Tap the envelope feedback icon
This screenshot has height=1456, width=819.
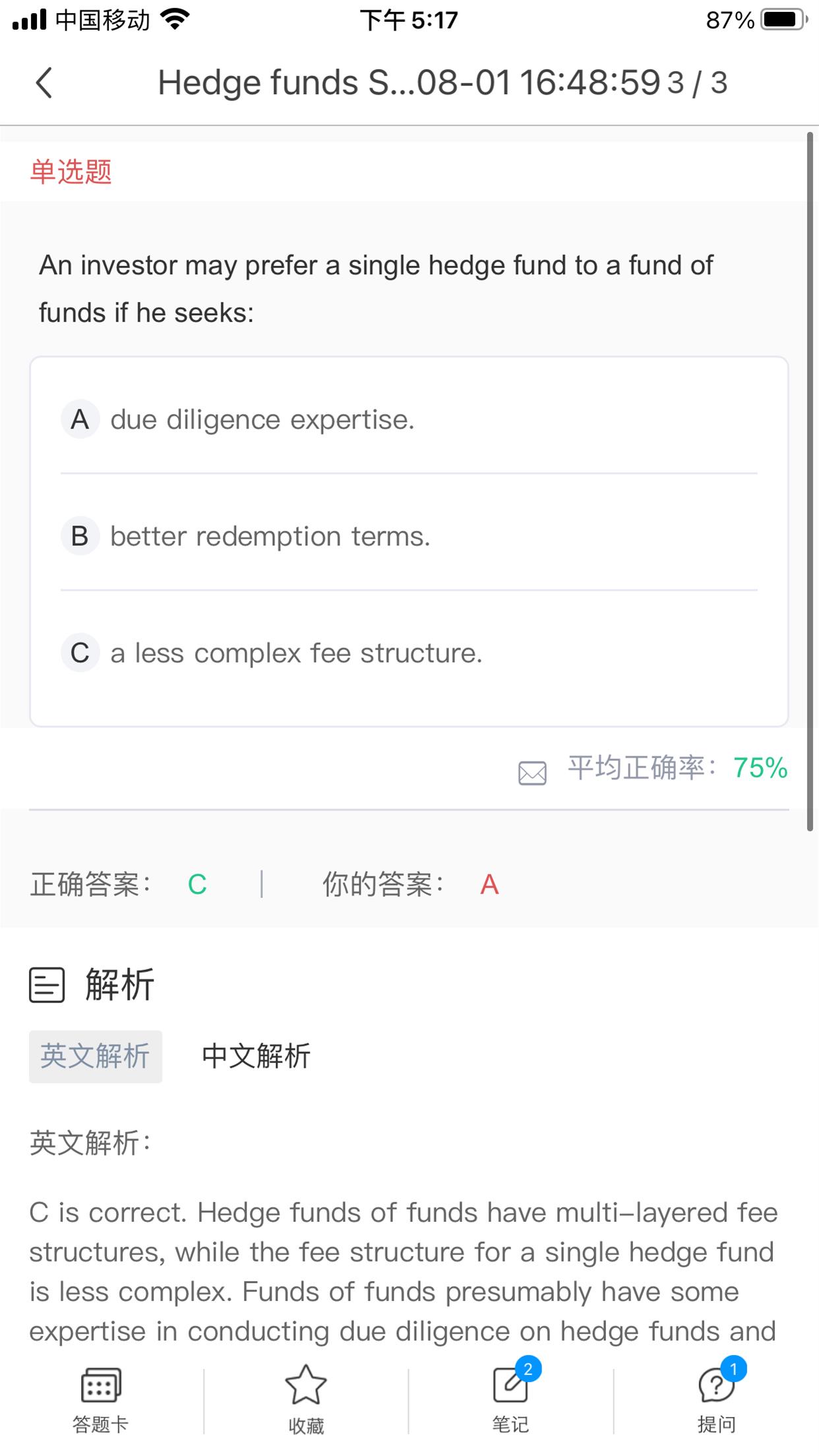click(x=532, y=773)
